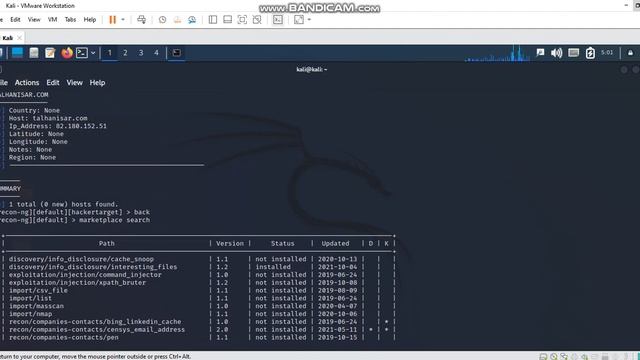Click the import/csv_file path
The width and height of the screenshot is (640, 360).
click(x=38, y=290)
